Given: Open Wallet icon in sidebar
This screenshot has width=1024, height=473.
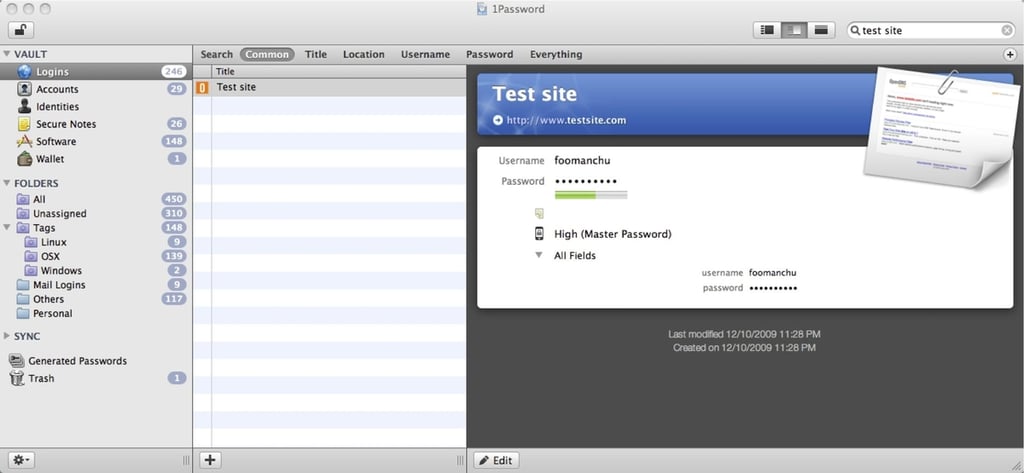Looking at the screenshot, I should coord(24,159).
